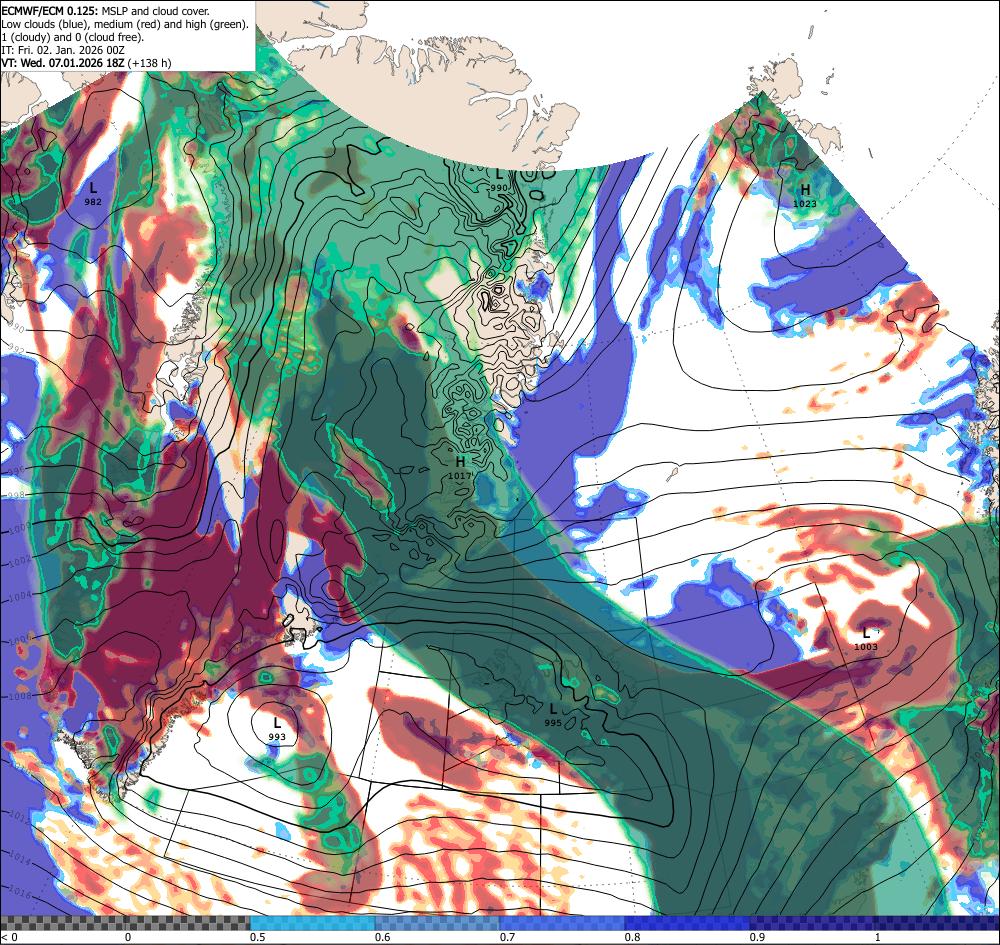
Task: Click the 1012 isobar label
Action: pos(20,817)
